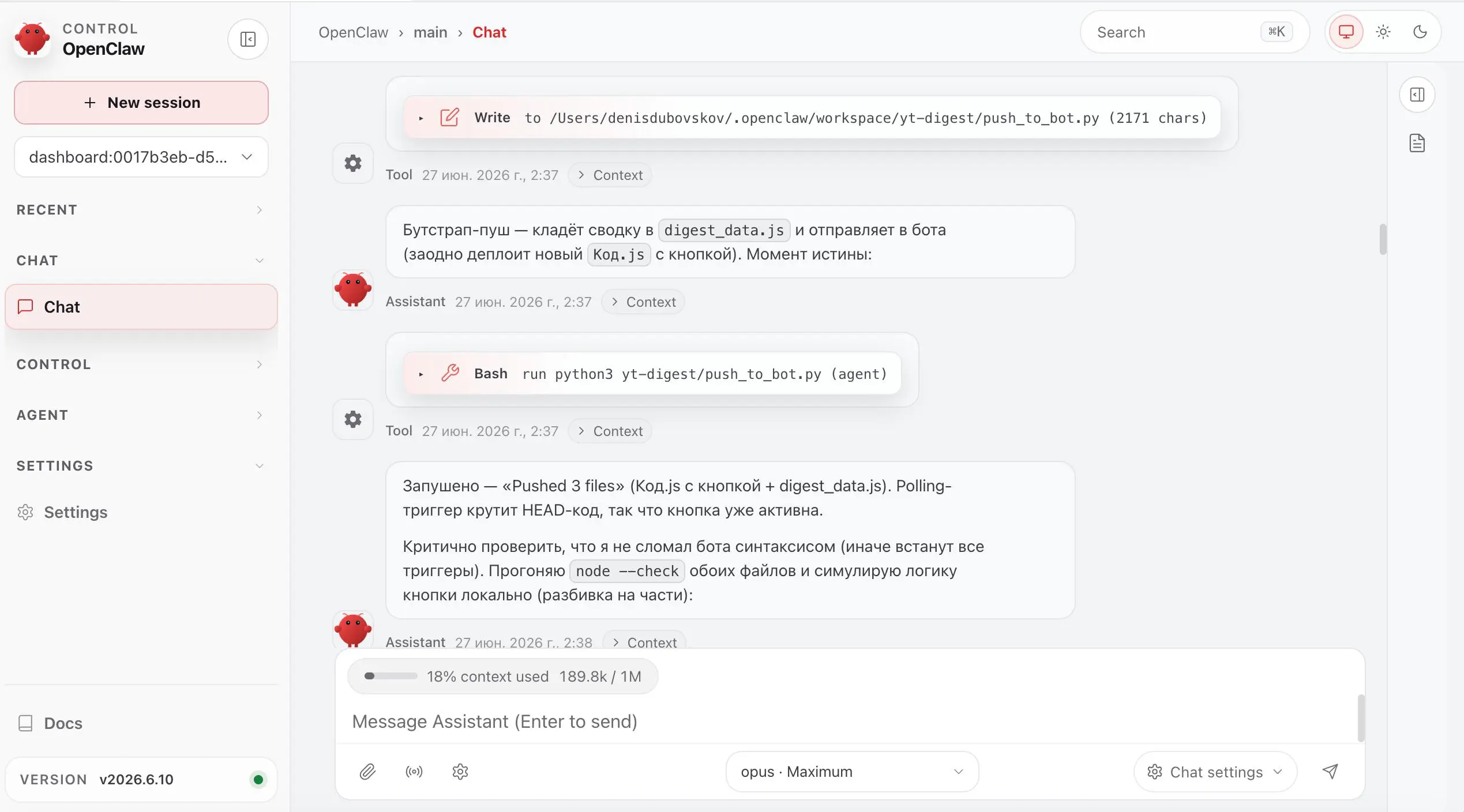Viewport: 1464px width, 812px height.
Task: Click the green connection status dot
Action: [x=258, y=780]
